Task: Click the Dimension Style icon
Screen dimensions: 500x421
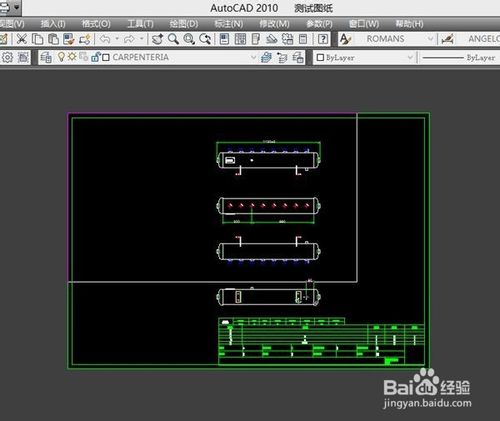Action: point(448,39)
